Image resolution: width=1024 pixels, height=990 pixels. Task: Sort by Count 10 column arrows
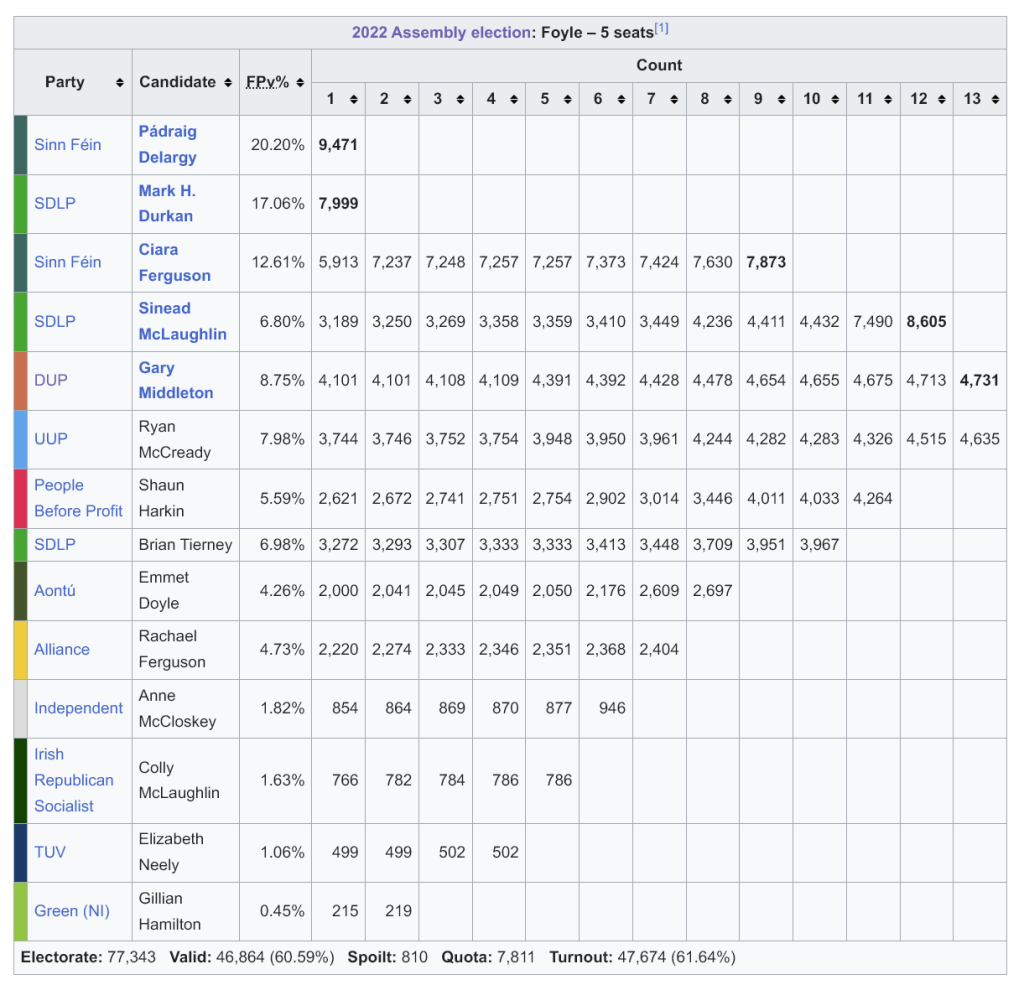pyautogui.click(x=835, y=99)
